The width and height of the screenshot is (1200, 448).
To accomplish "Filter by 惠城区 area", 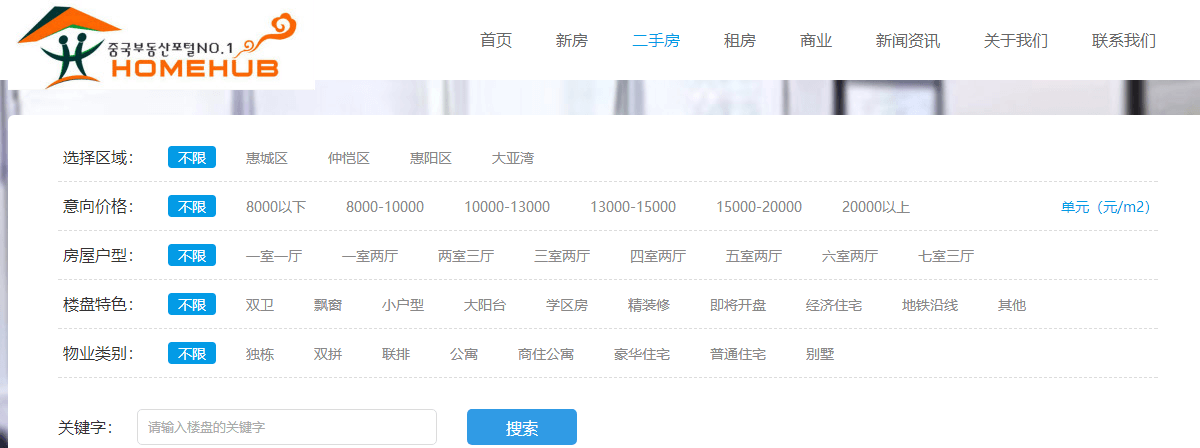I will point(267,158).
